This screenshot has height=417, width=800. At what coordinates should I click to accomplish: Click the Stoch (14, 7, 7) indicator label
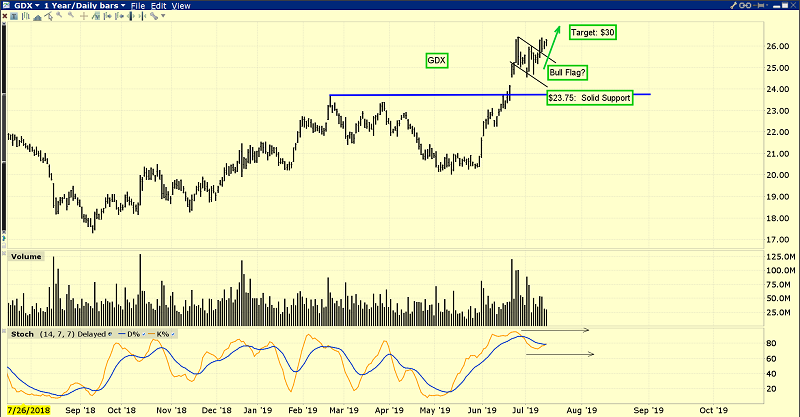43,334
